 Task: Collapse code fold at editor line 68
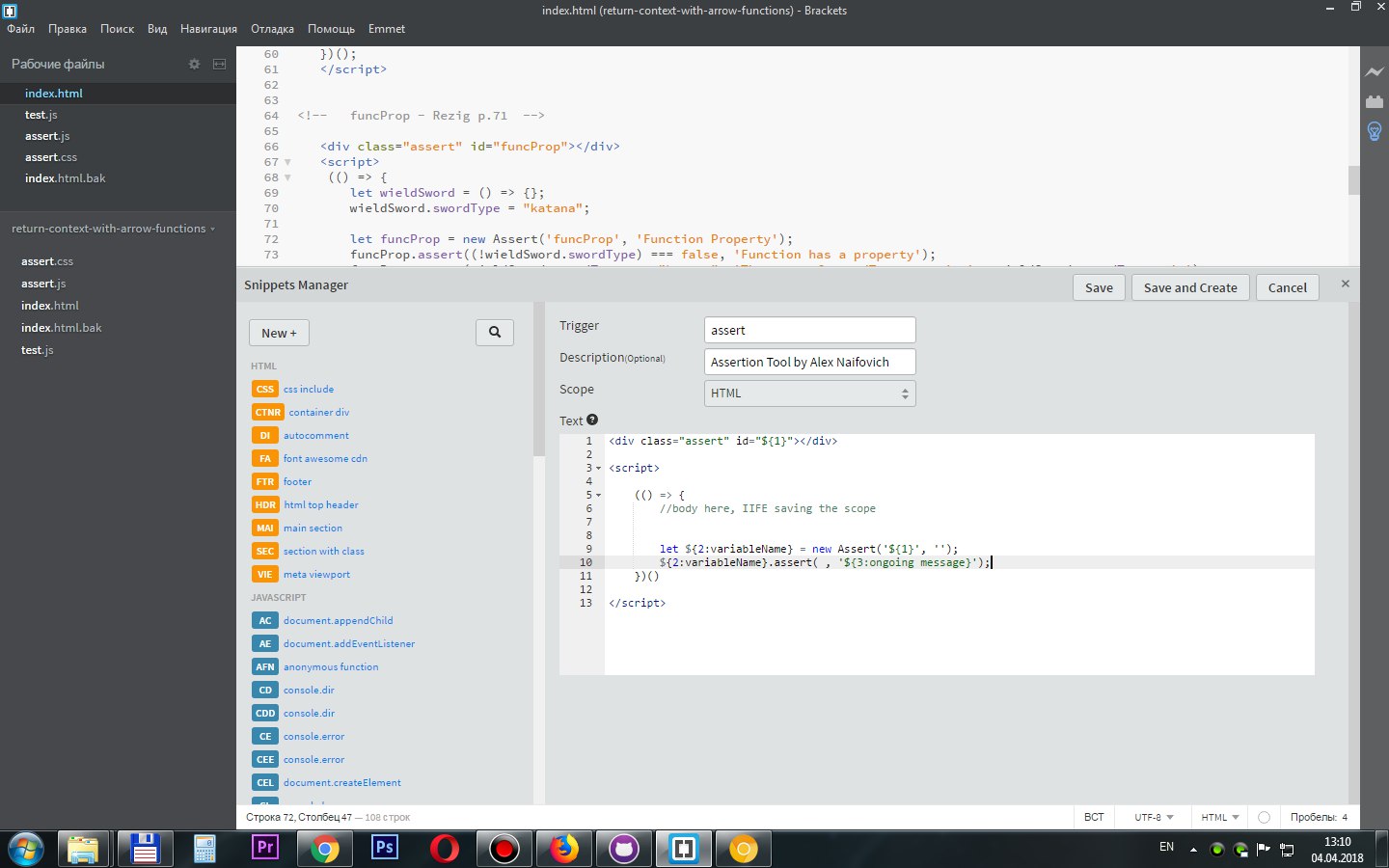pos(287,177)
